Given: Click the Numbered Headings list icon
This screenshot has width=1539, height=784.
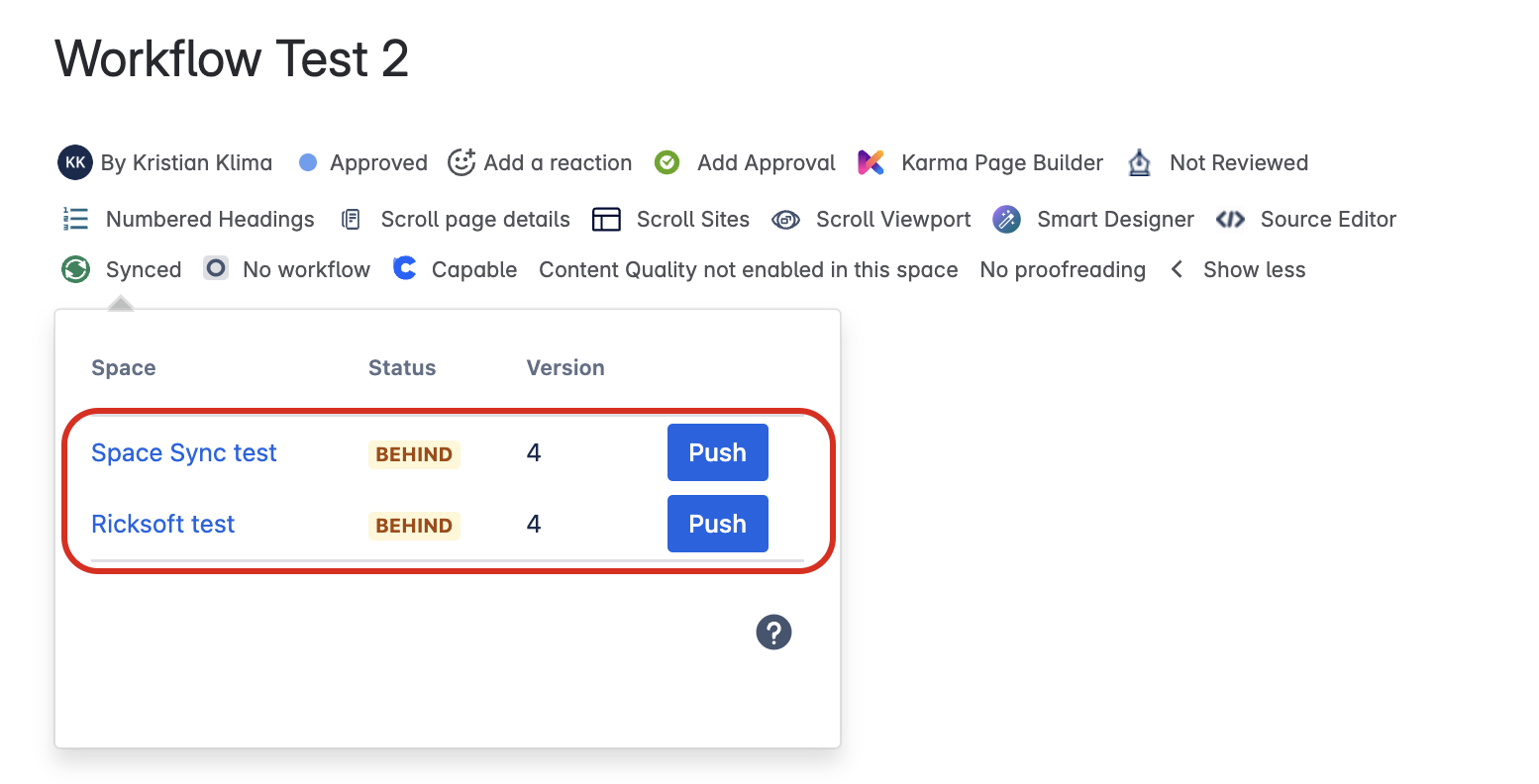Looking at the screenshot, I should pyautogui.click(x=75, y=219).
